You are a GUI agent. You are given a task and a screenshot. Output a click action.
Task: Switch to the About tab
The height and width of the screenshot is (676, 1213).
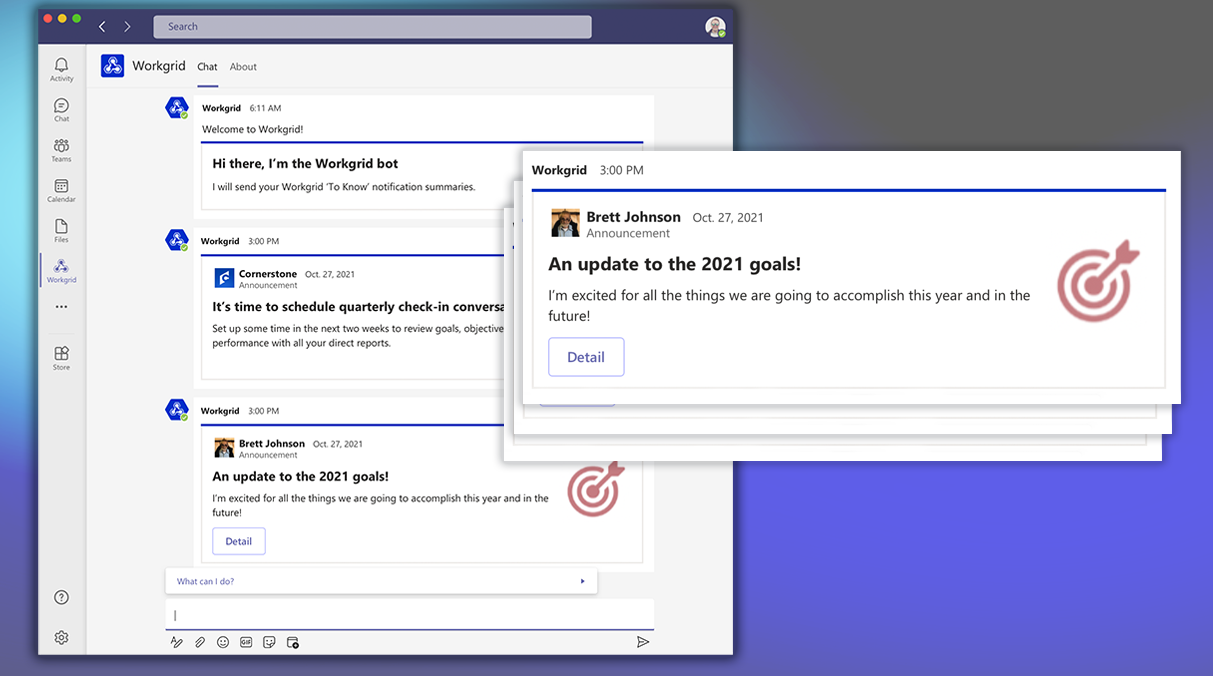coord(243,67)
